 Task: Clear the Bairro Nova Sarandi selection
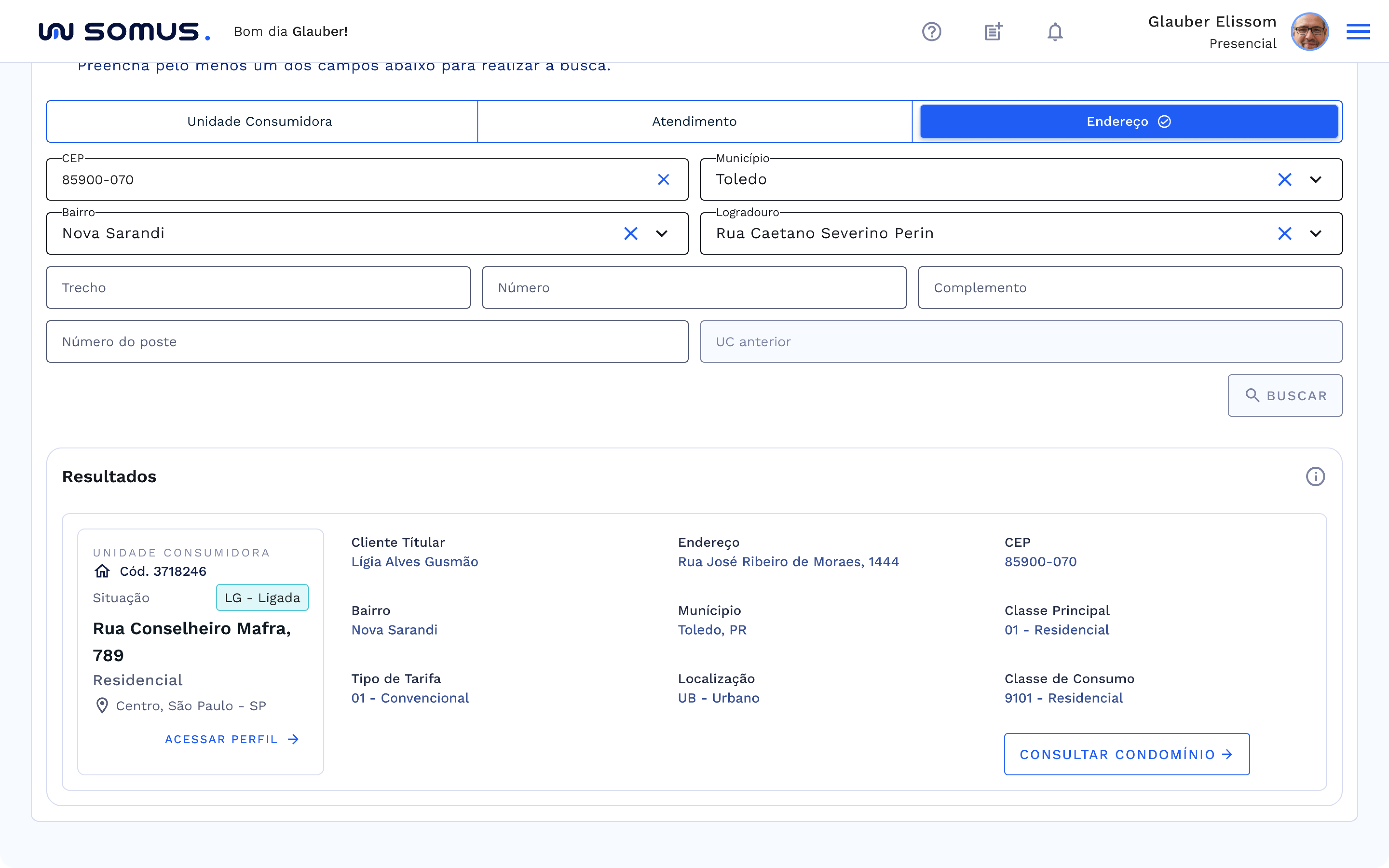click(631, 234)
